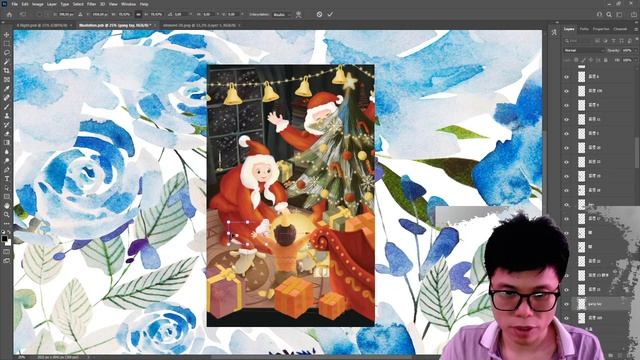
Task: Click the foreground color swatch
Action: click(4, 239)
